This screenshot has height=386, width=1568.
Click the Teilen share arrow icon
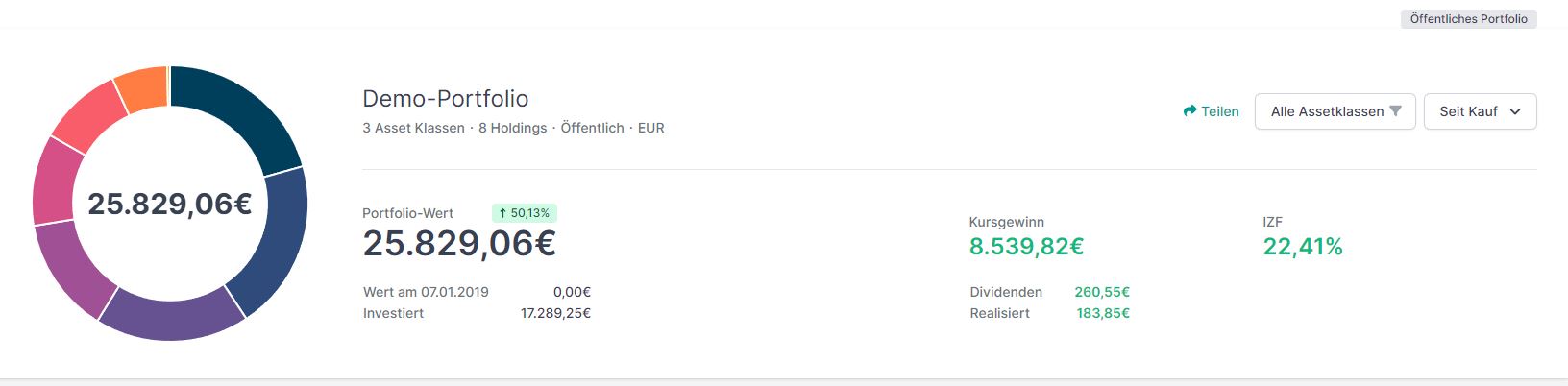pos(1189,111)
